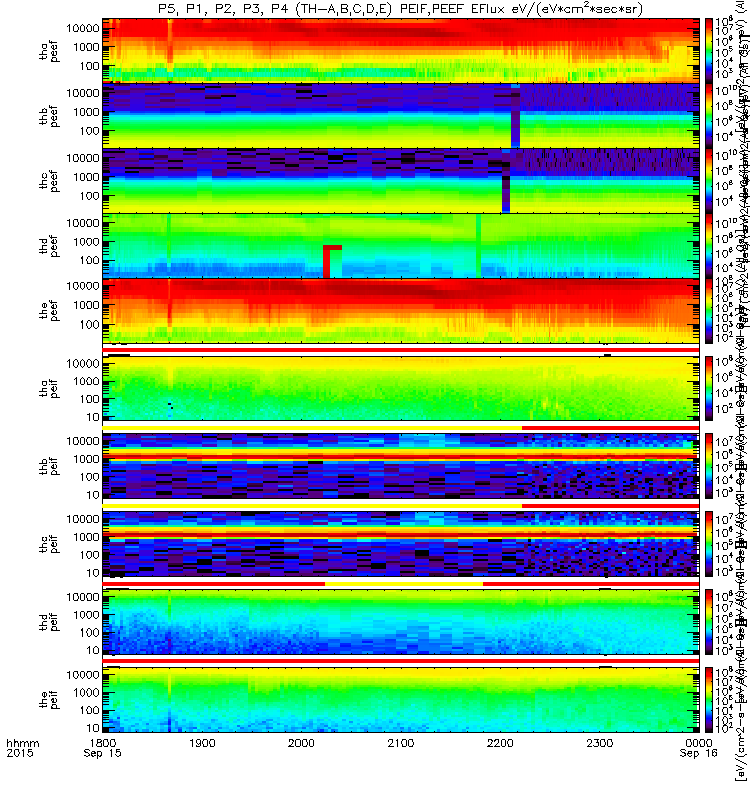The width and height of the screenshot is (750, 800).
Task: Click the 'hhmm' axis format label
Action: 23,743
